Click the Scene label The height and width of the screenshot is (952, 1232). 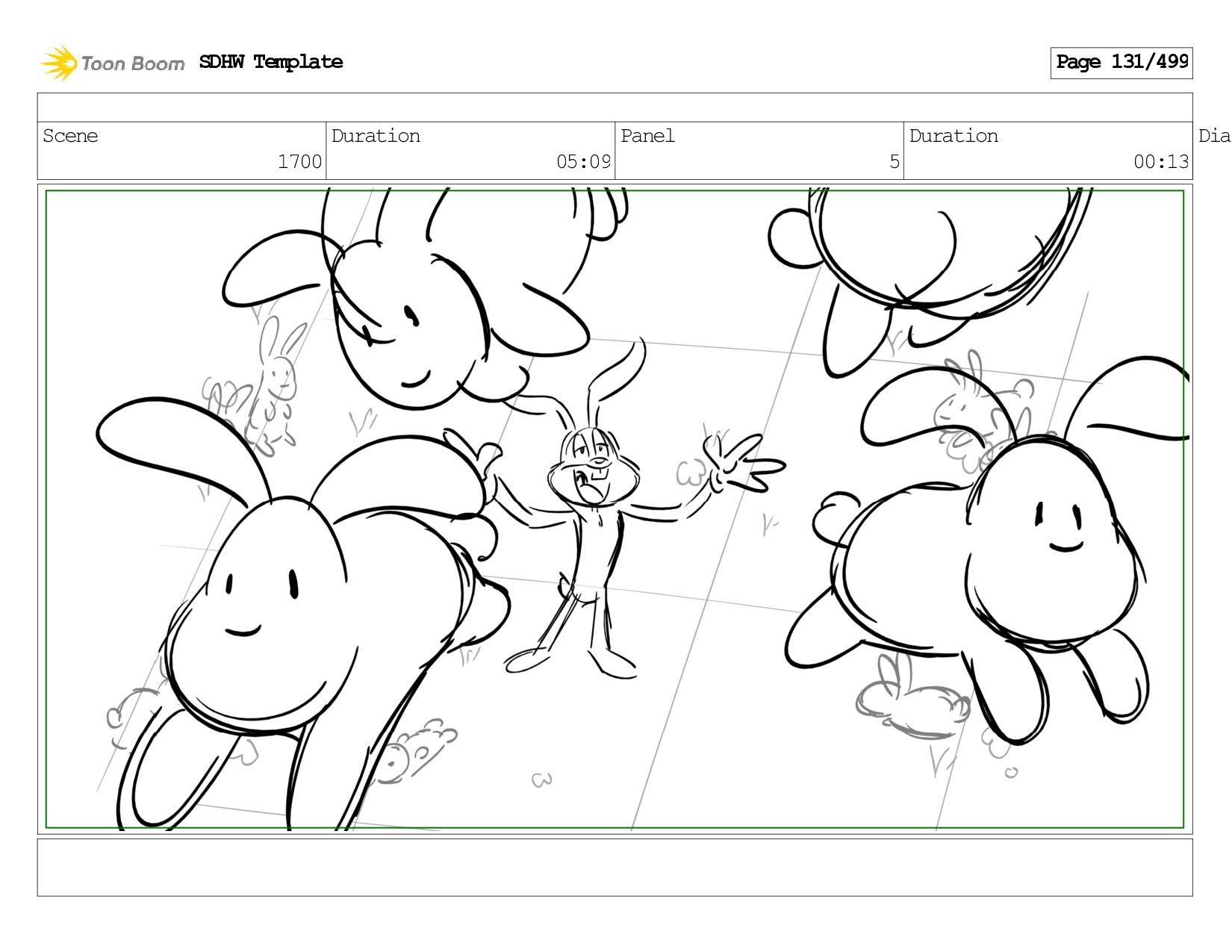click(70, 136)
